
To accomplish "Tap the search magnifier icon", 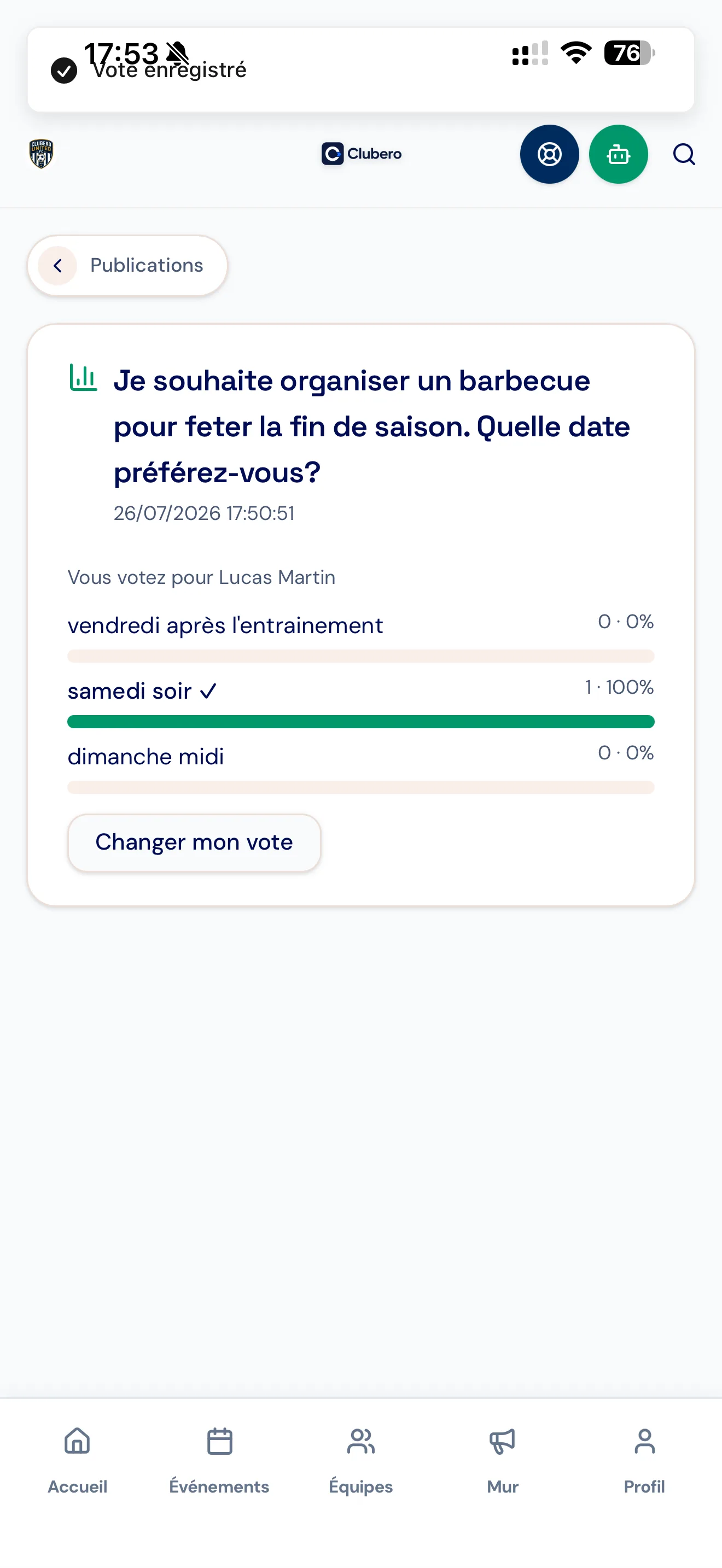I will [x=684, y=155].
